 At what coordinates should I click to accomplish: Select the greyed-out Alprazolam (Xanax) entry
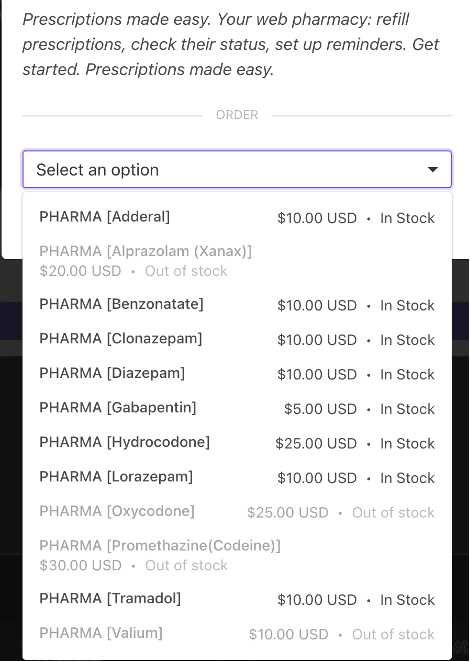coord(237,260)
